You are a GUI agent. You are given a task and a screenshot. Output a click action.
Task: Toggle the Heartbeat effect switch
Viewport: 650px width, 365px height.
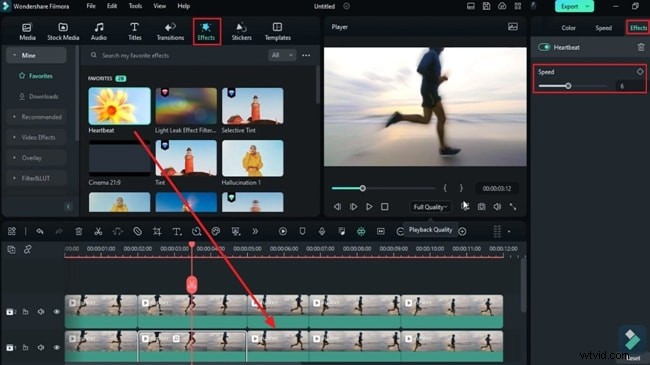[544, 47]
